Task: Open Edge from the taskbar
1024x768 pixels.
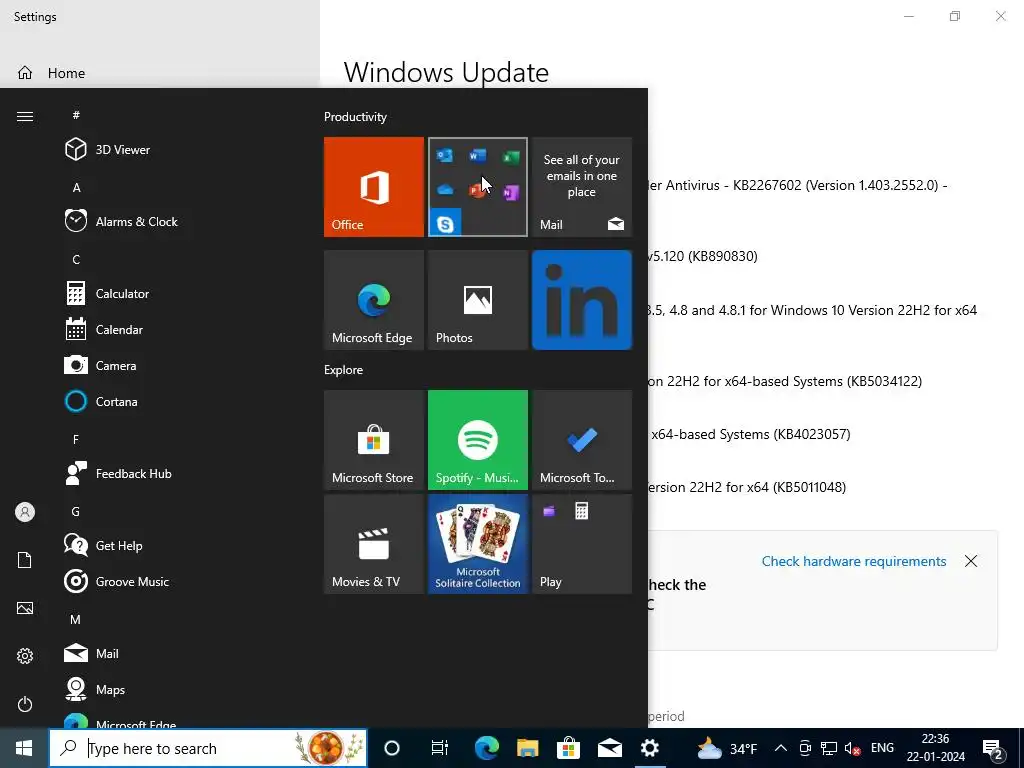Action: [x=487, y=748]
